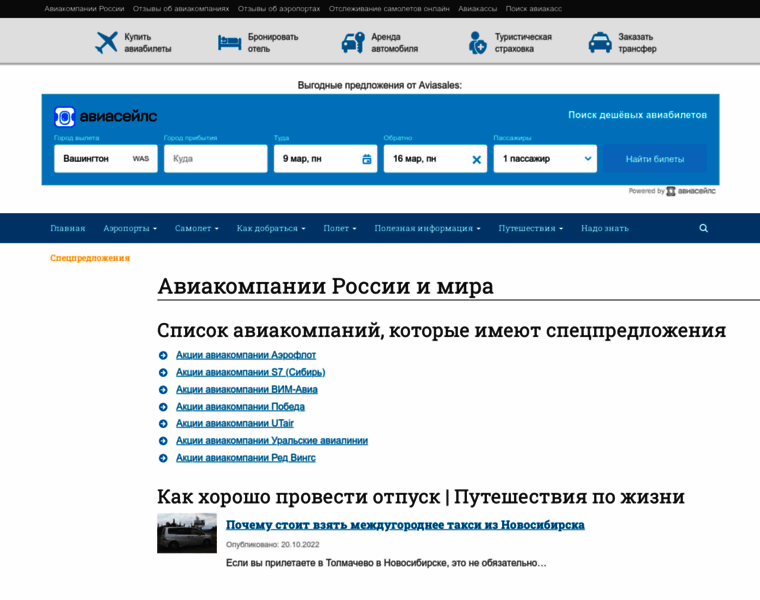Click the car rental icon
The width and height of the screenshot is (760, 600).
(353, 42)
